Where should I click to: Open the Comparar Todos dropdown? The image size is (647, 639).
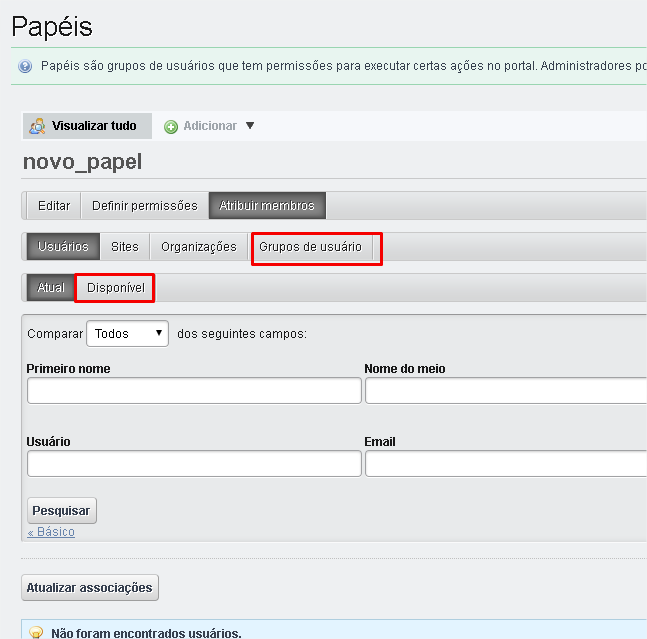[x=127, y=334]
